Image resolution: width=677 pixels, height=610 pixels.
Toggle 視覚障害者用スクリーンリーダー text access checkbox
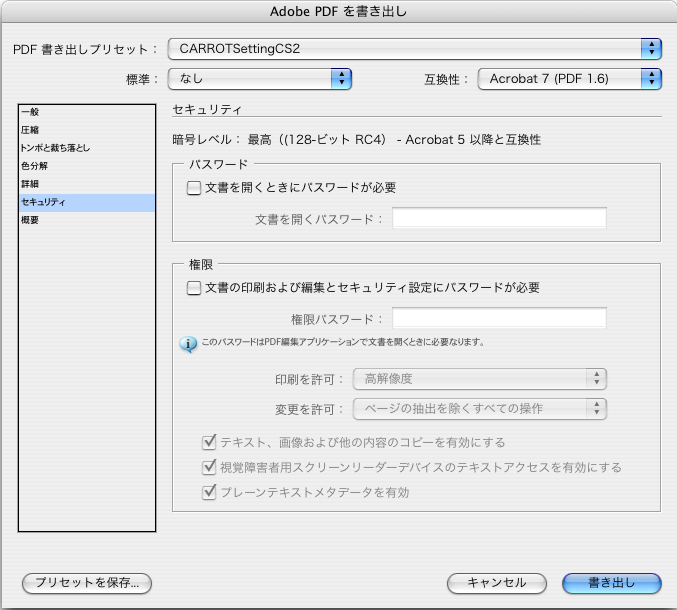[209, 467]
